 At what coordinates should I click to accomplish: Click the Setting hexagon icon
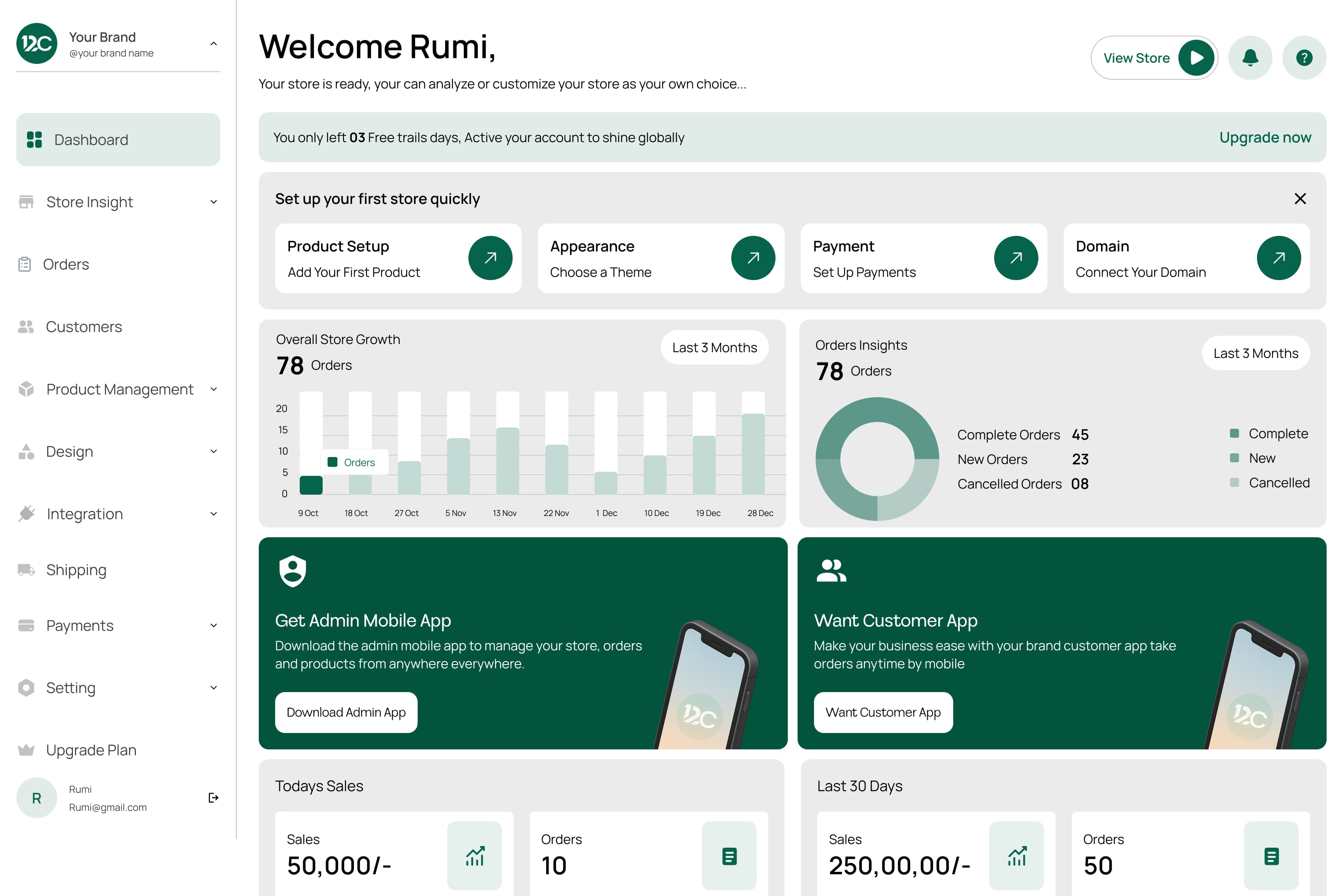(x=26, y=688)
